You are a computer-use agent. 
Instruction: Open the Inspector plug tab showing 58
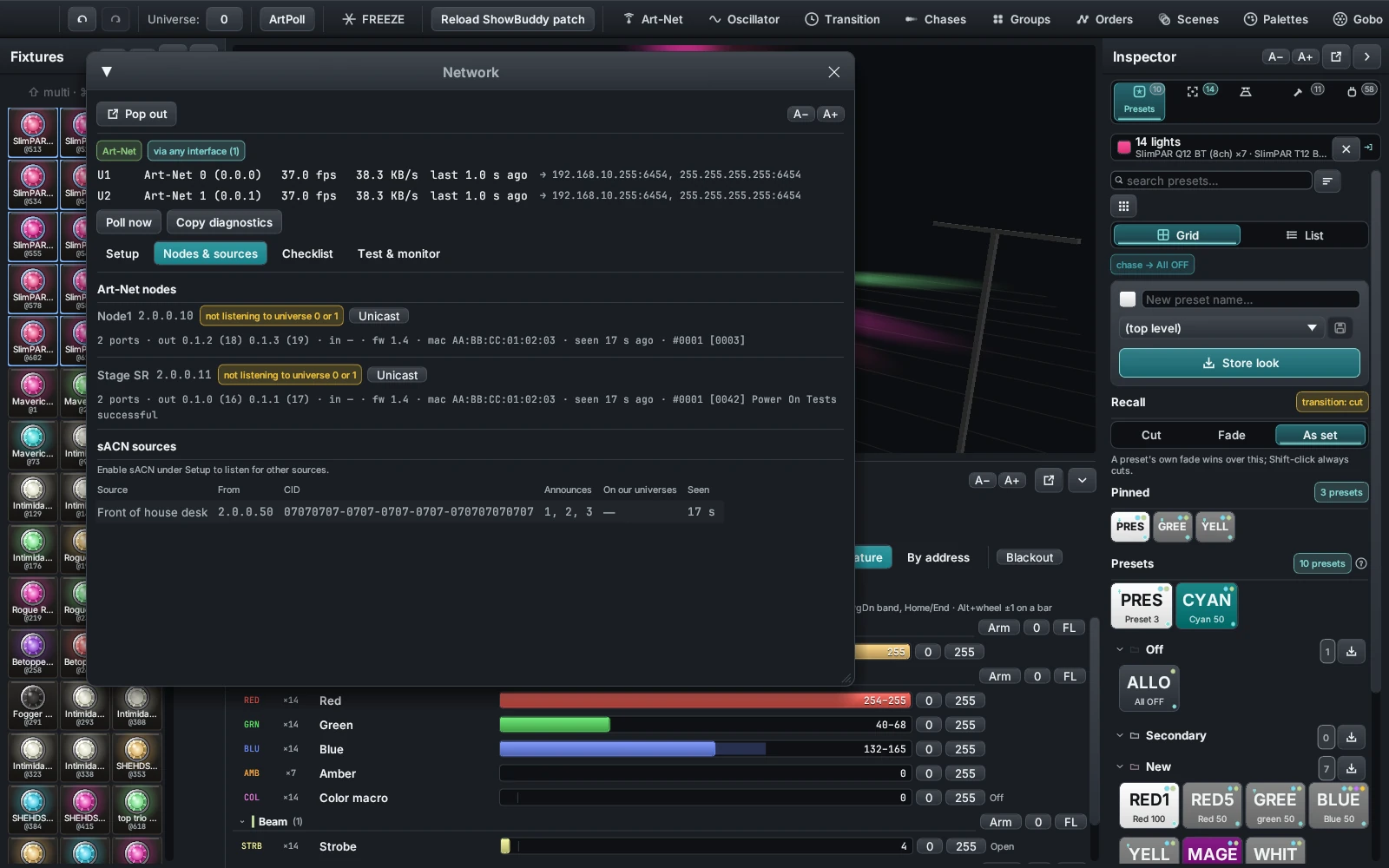1360,91
